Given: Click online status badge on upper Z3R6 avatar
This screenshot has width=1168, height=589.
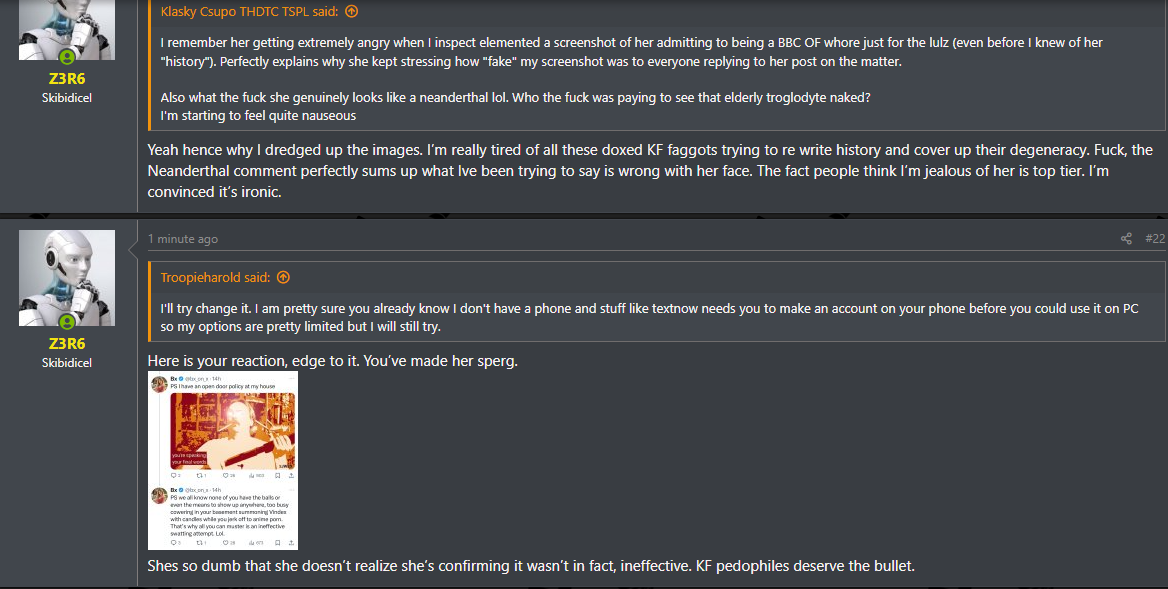Looking at the screenshot, I should click(67, 57).
